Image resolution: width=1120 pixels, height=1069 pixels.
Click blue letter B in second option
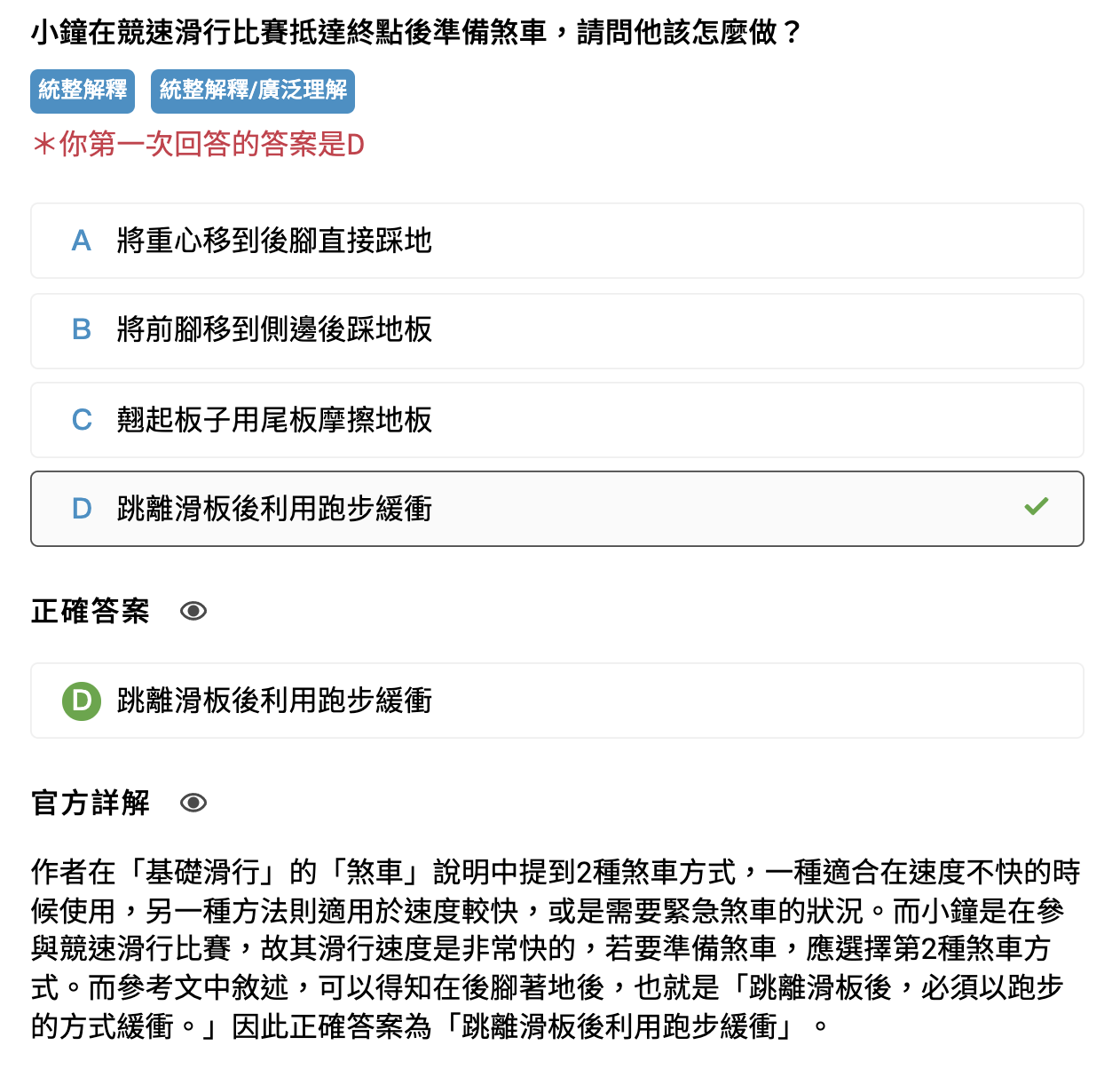point(82,330)
